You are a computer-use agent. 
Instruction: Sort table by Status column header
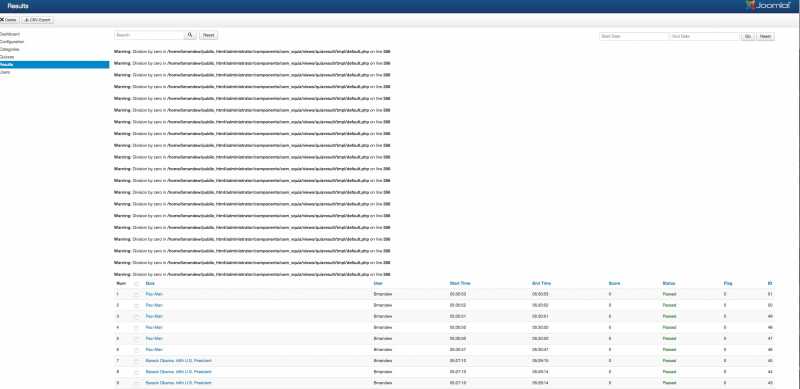pyautogui.click(x=669, y=283)
